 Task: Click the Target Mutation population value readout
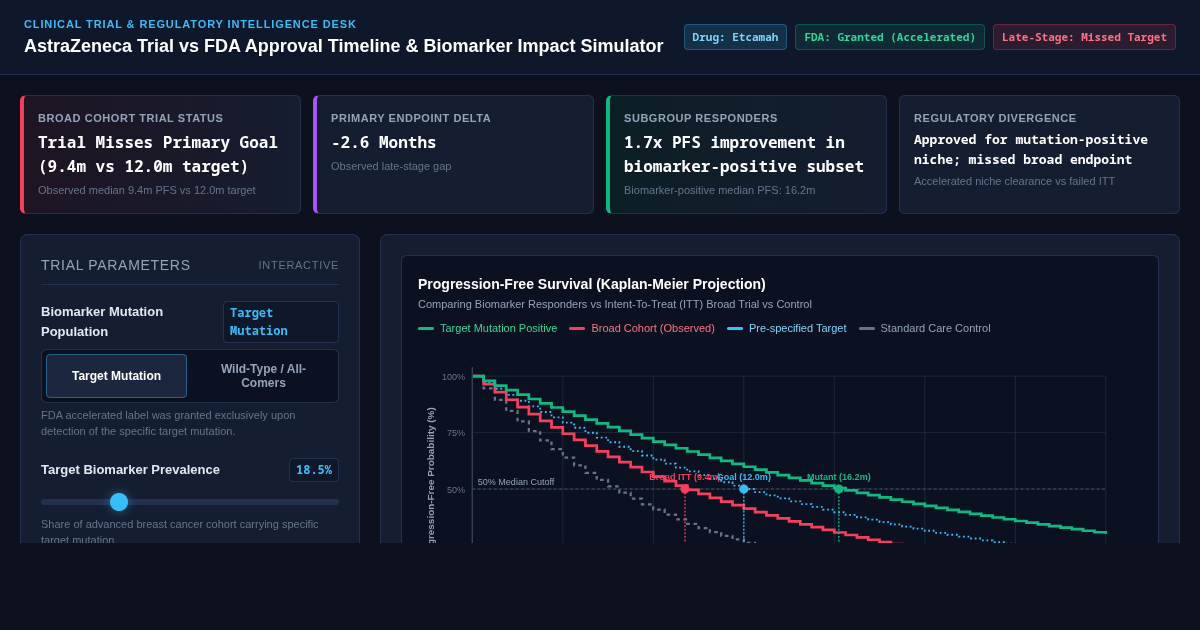(x=281, y=322)
